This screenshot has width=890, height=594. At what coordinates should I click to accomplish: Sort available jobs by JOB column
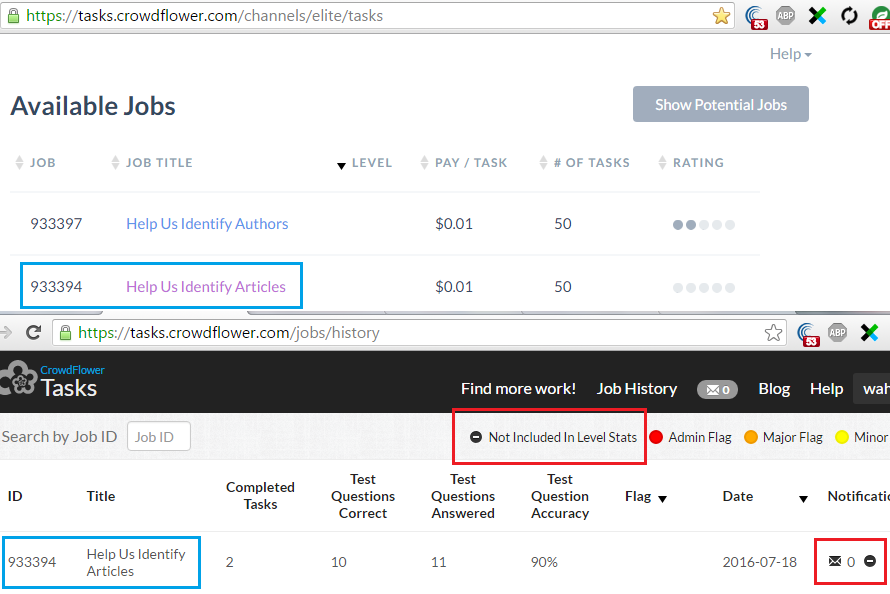pyautogui.click(x=35, y=163)
